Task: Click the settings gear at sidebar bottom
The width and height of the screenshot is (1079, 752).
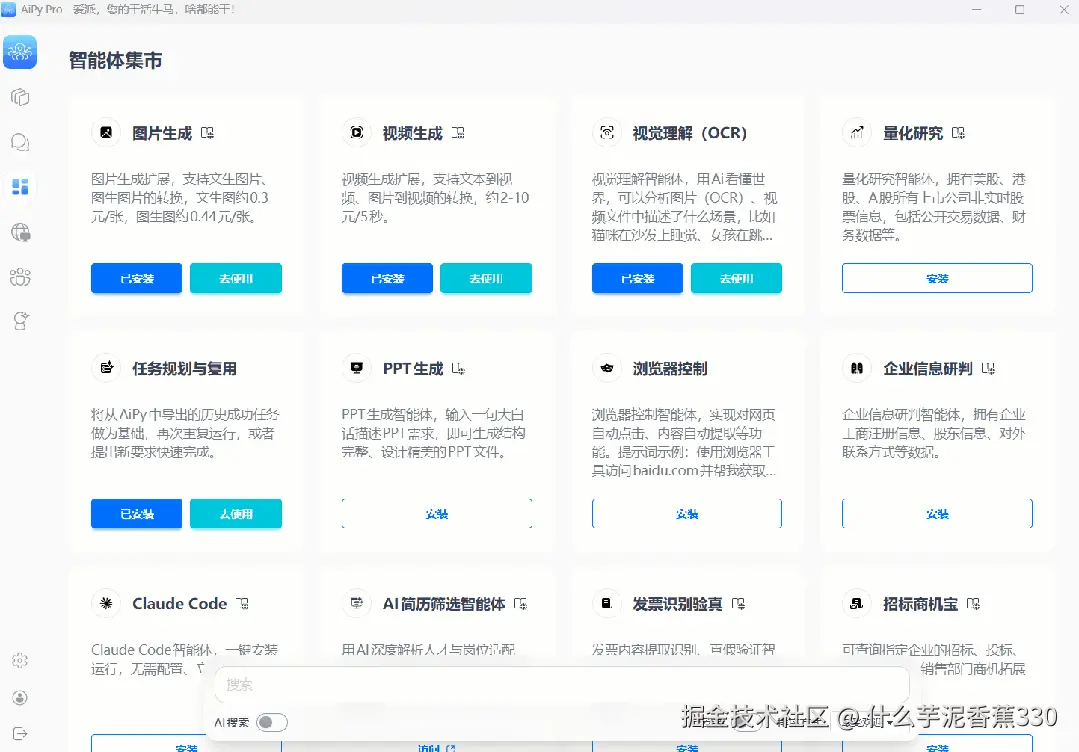Action: click(20, 660)
